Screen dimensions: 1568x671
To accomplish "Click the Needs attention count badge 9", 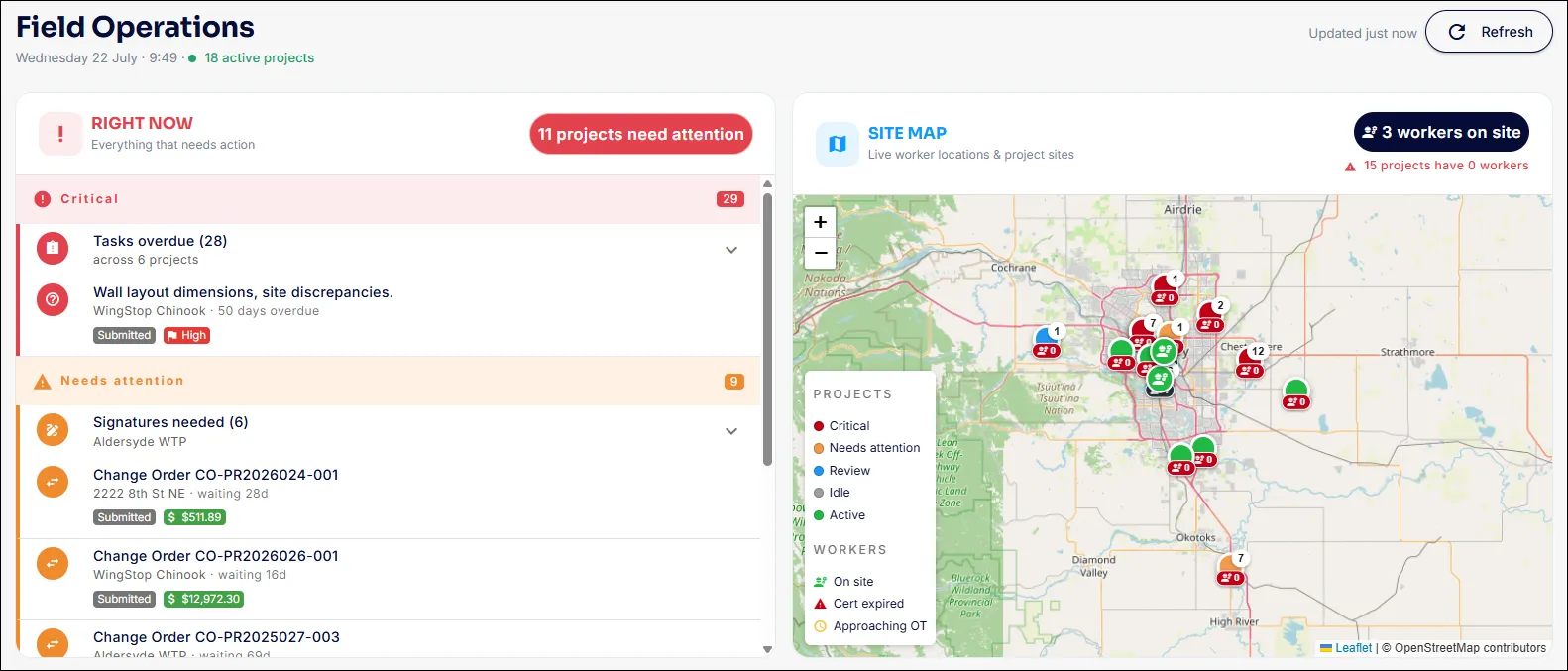I will (734, 382).
